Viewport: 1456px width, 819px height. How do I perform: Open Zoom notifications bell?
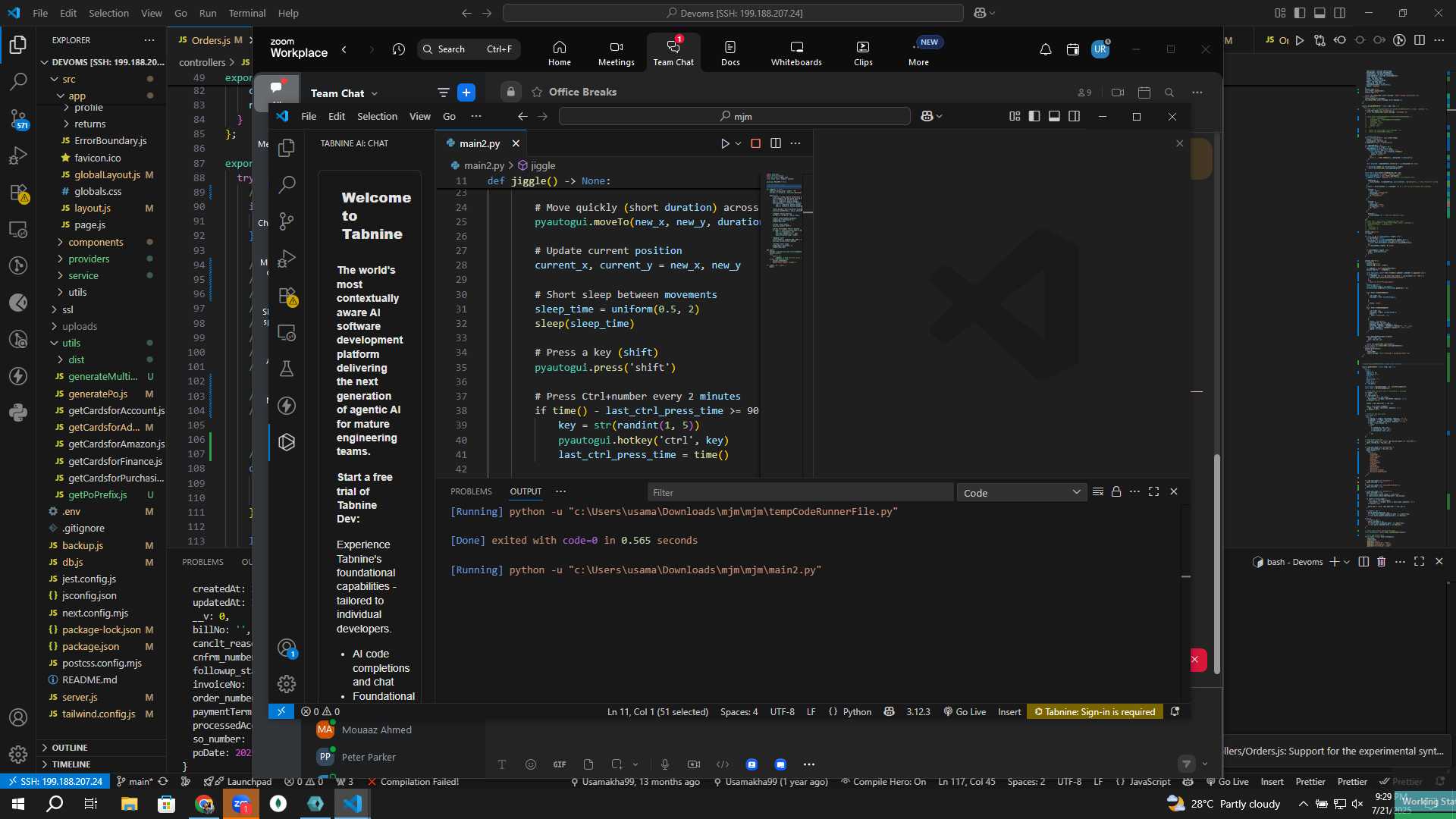[1045, 49]
